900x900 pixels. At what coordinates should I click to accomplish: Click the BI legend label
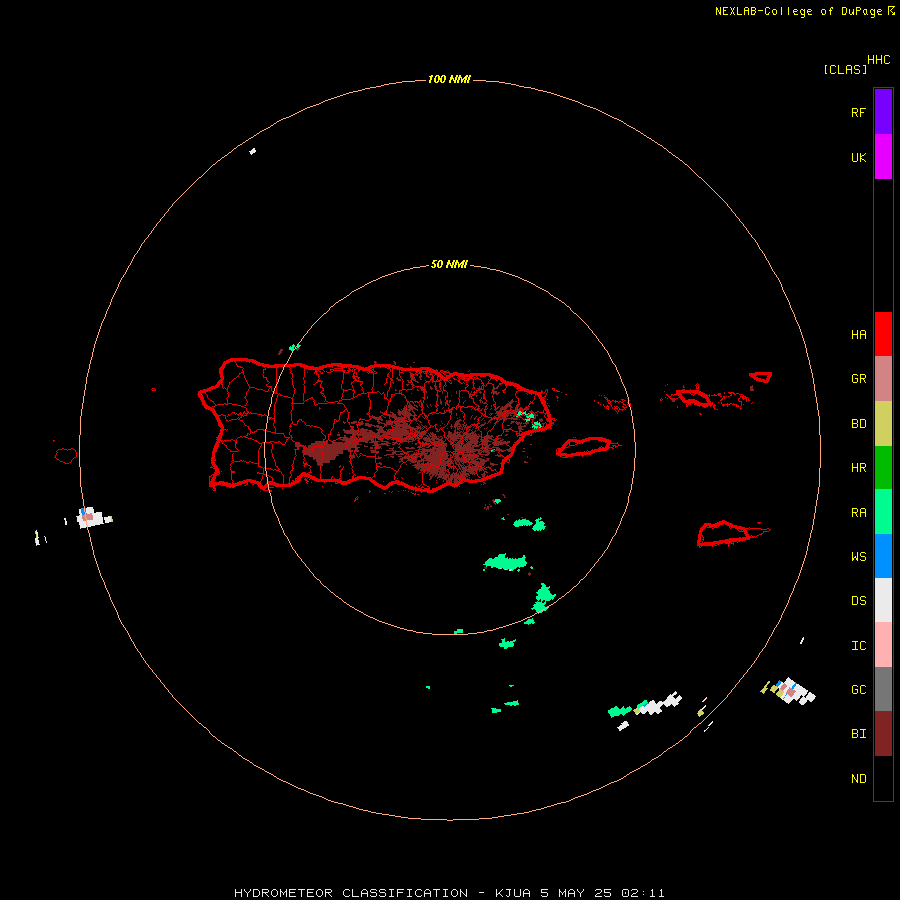pos(858,734)
